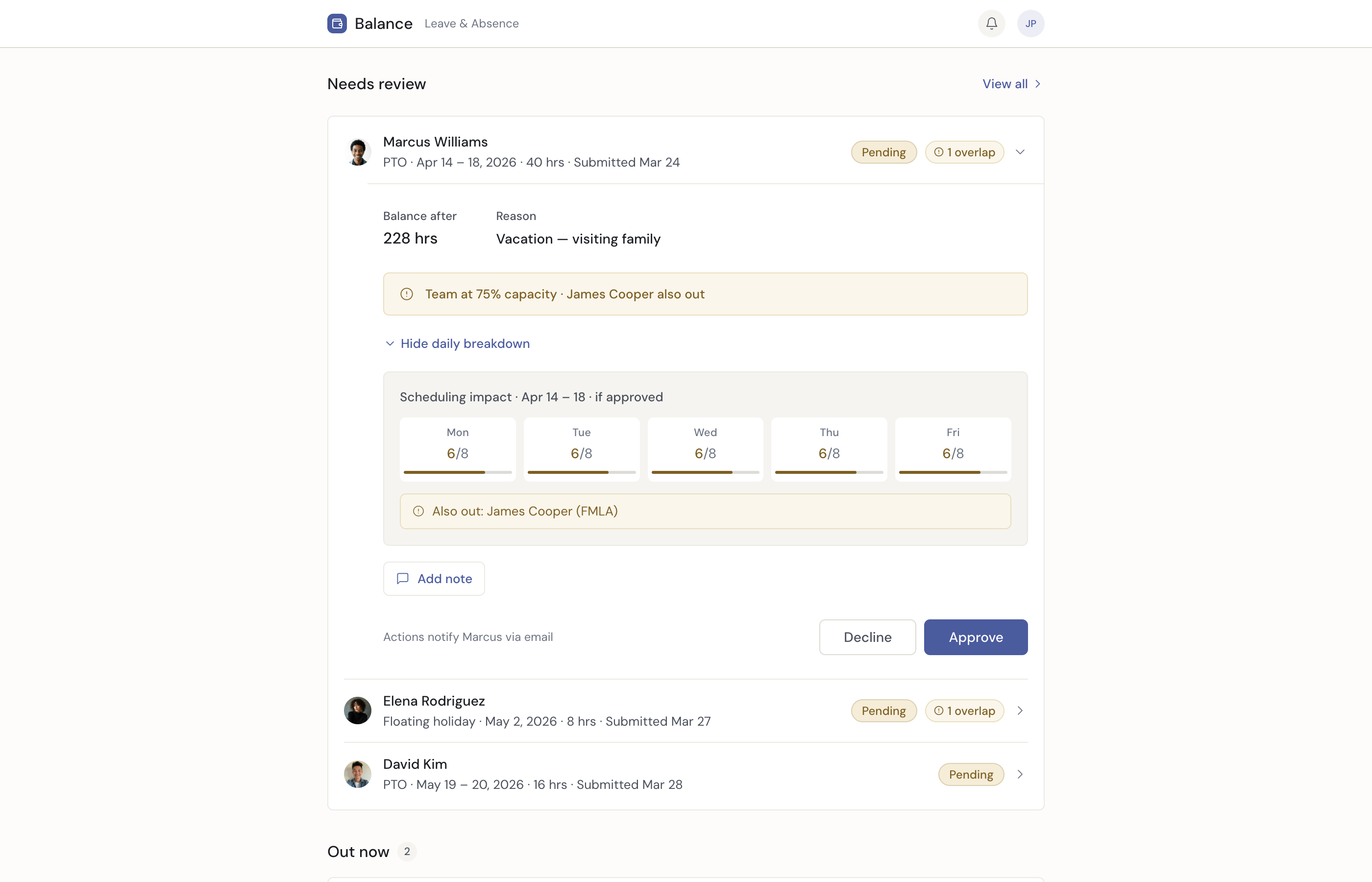Viewport: 1372px width, 882px height.
Task: Click Marcus Williams's profile photo
Action: point(358,151)
